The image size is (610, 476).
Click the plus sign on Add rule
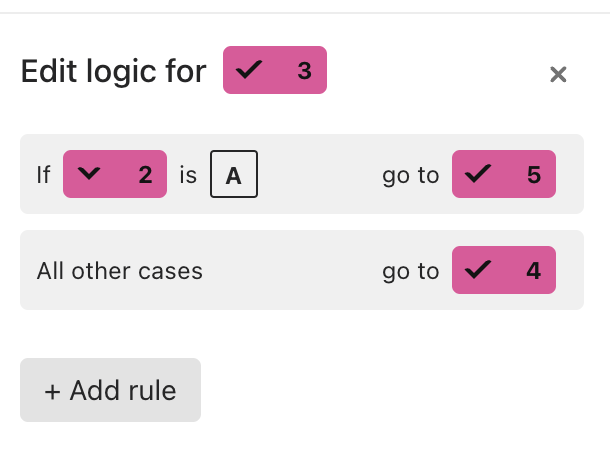click(52, 391)
